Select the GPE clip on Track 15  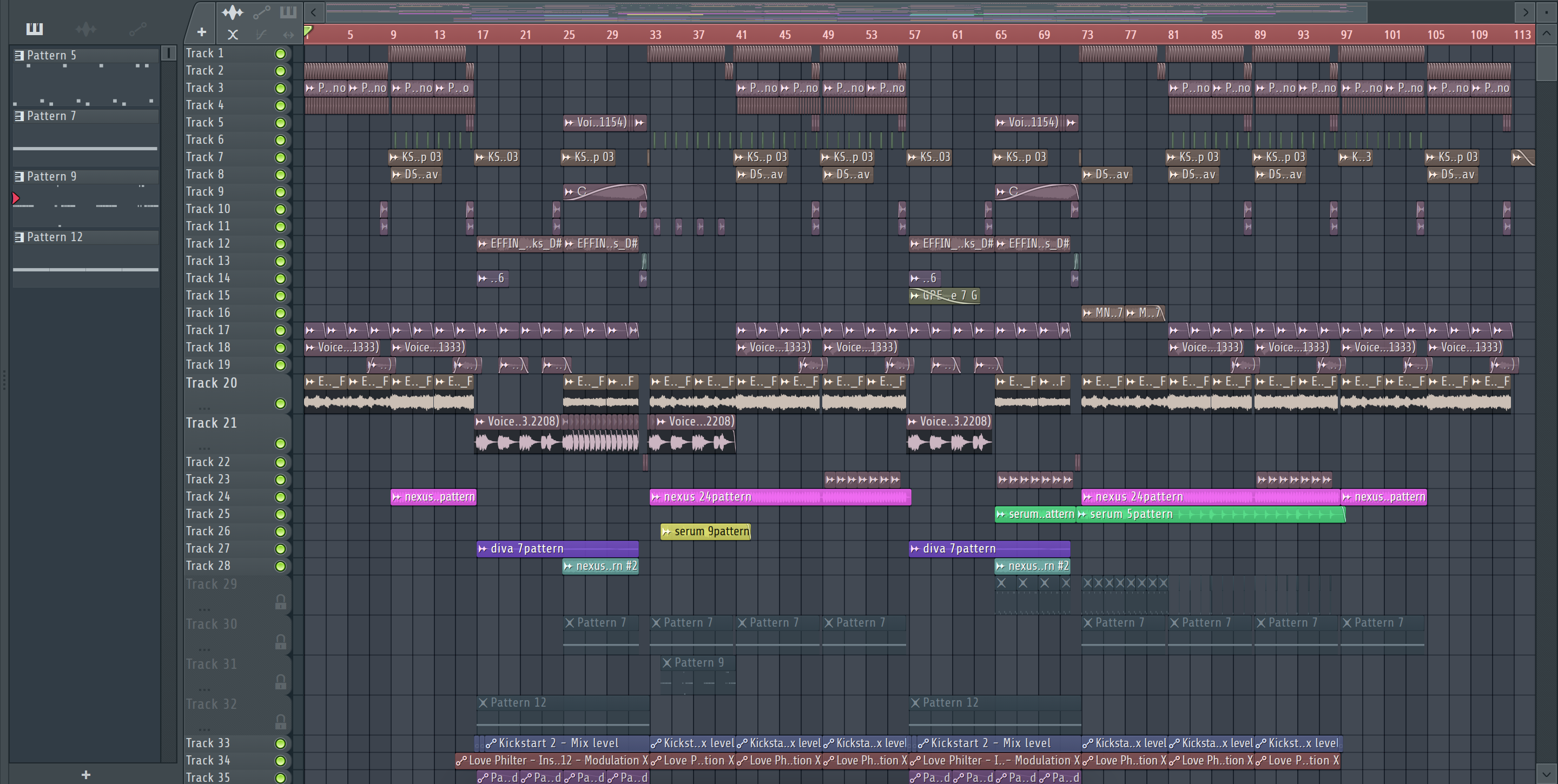tap(944, 296)
